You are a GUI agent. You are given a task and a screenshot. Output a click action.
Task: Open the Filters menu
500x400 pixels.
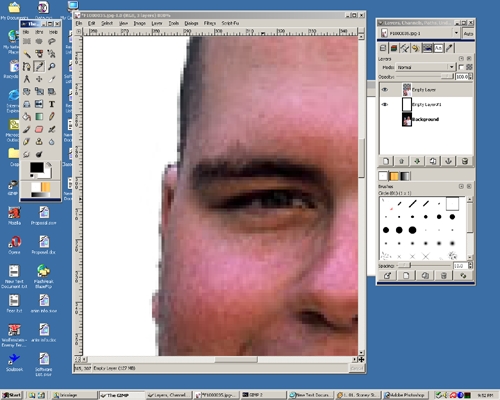click(x=210, y=23)
